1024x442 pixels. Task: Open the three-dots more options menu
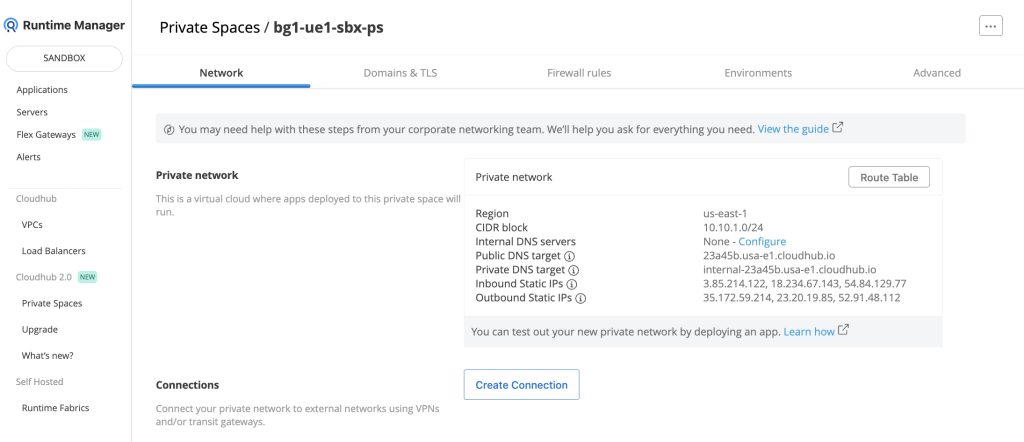tap(990, 26)
